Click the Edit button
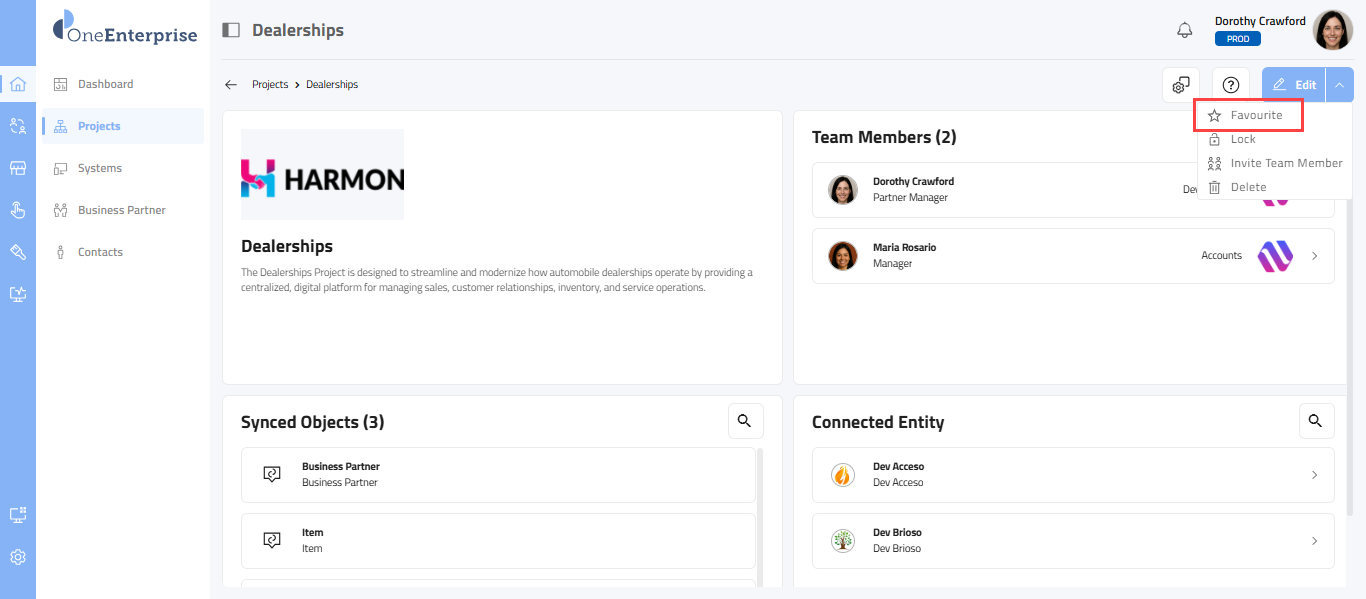This screenshot has width=1366, height=599. 1294,85
